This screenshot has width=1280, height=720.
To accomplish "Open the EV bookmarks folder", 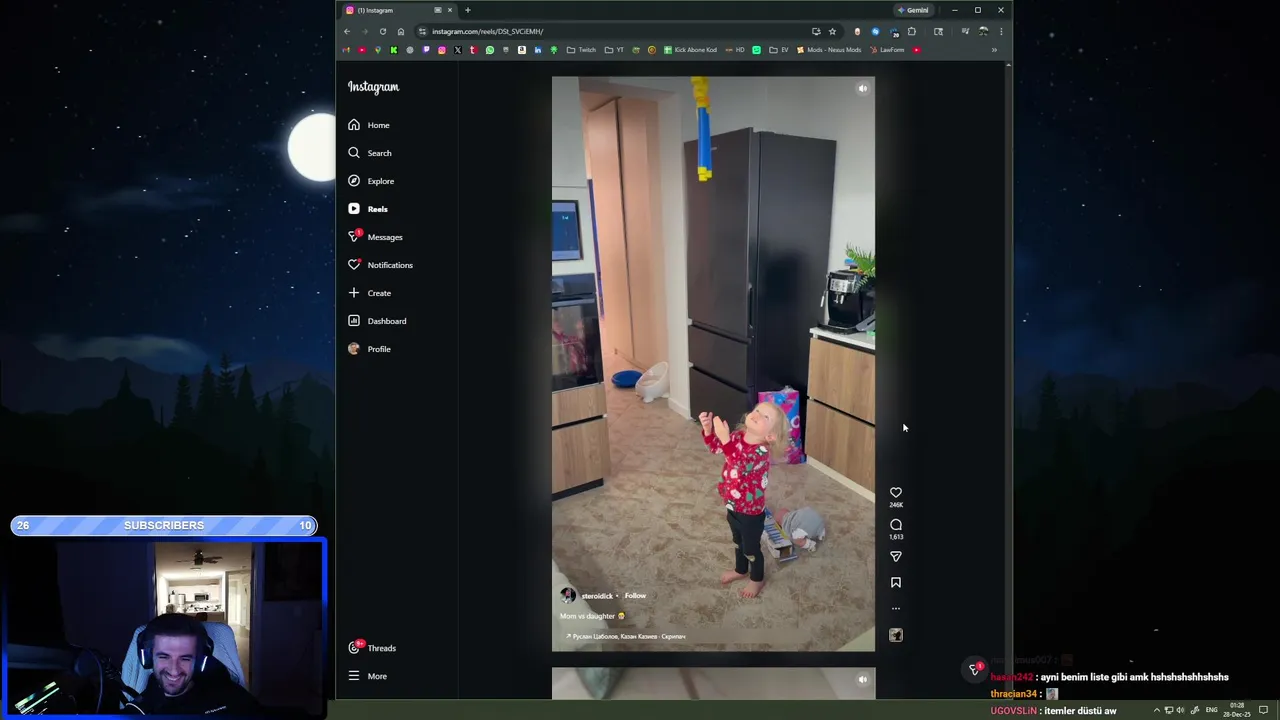I will [x=778, y=50].
